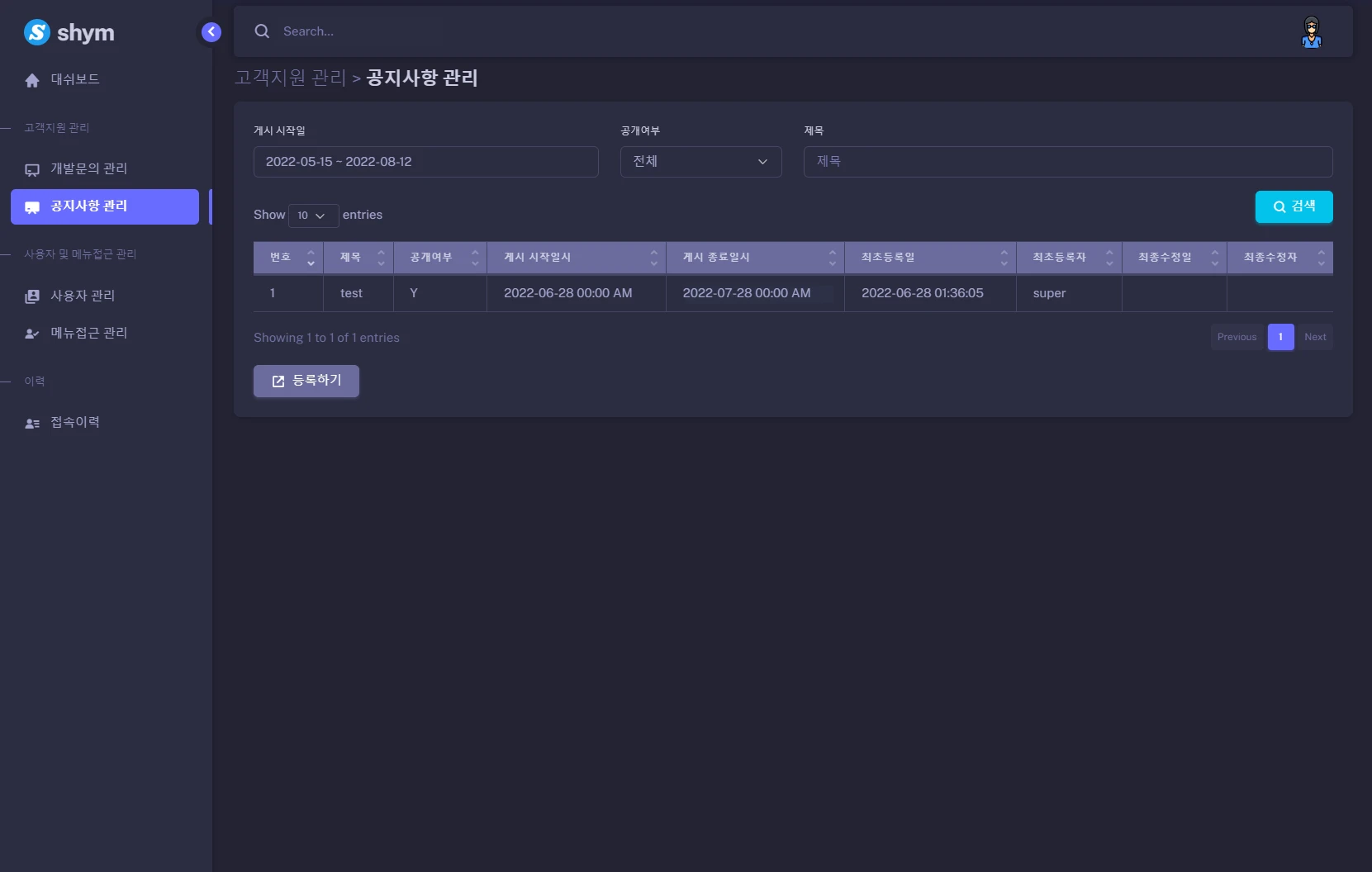Expand the sort options on 최초등록일 column
This screenshot has width=1372, height=872.
coord(1004,257)
